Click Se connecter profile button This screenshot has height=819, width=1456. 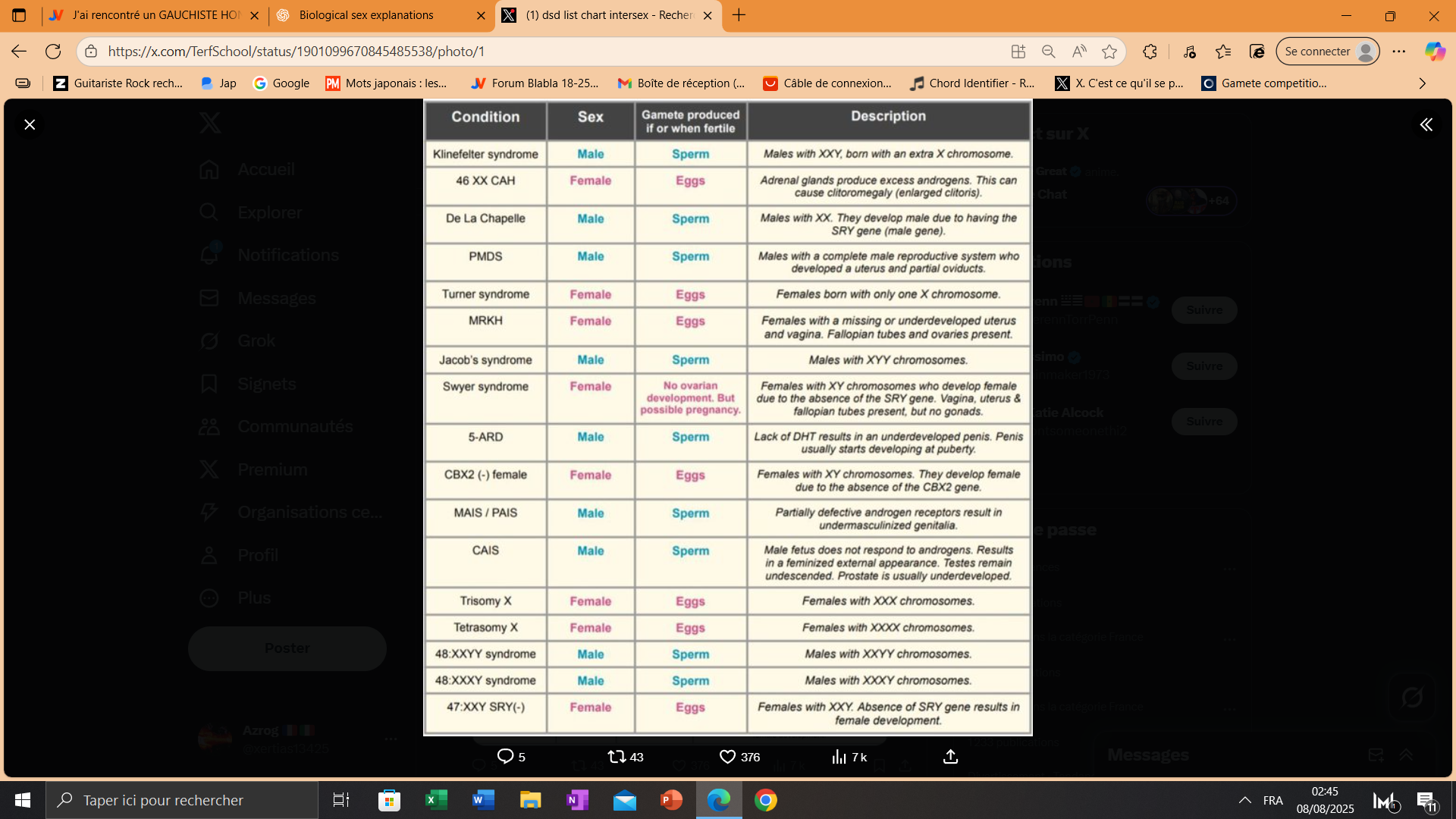(1327, 52)
